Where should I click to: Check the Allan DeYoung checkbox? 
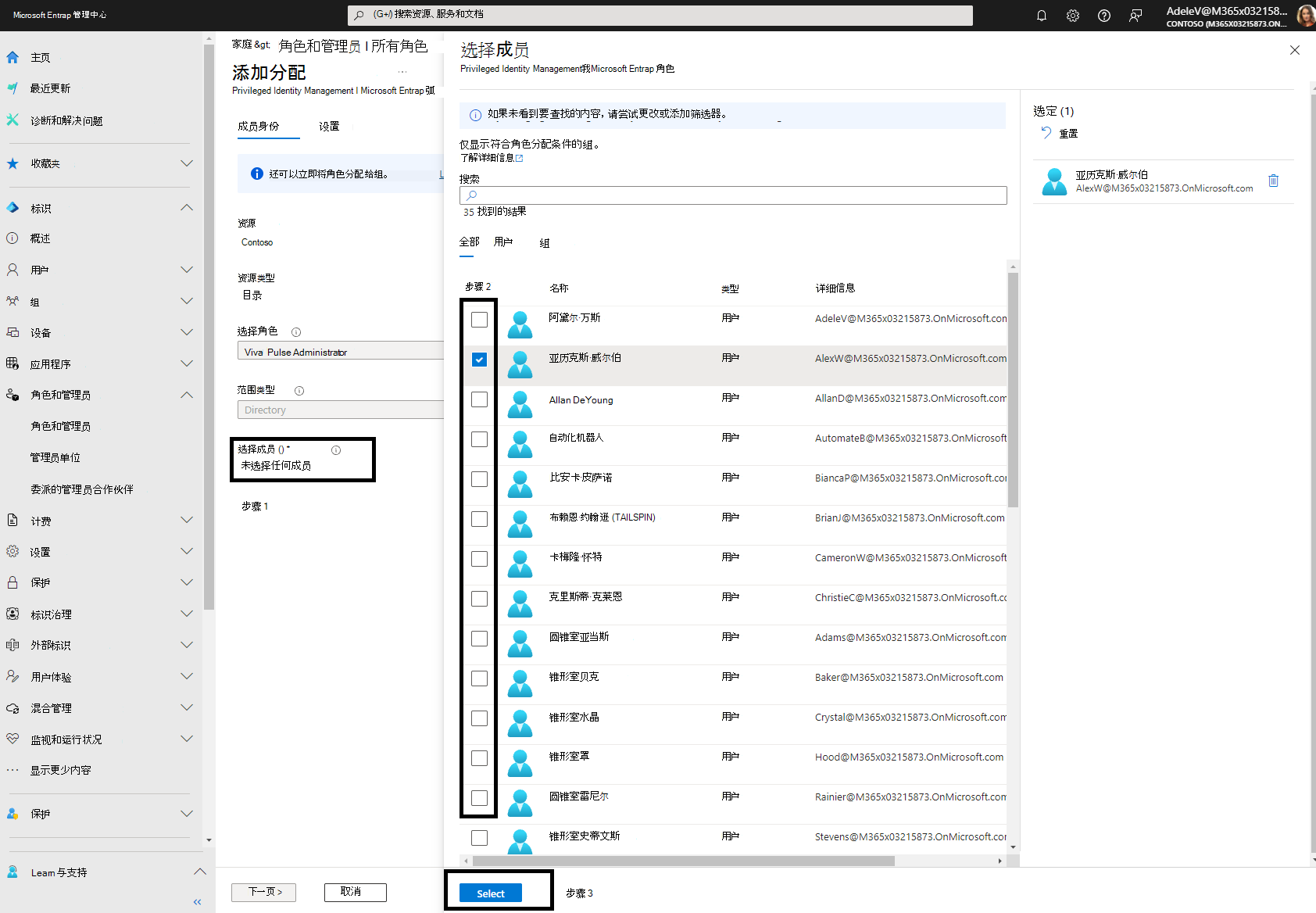(478, 399)
